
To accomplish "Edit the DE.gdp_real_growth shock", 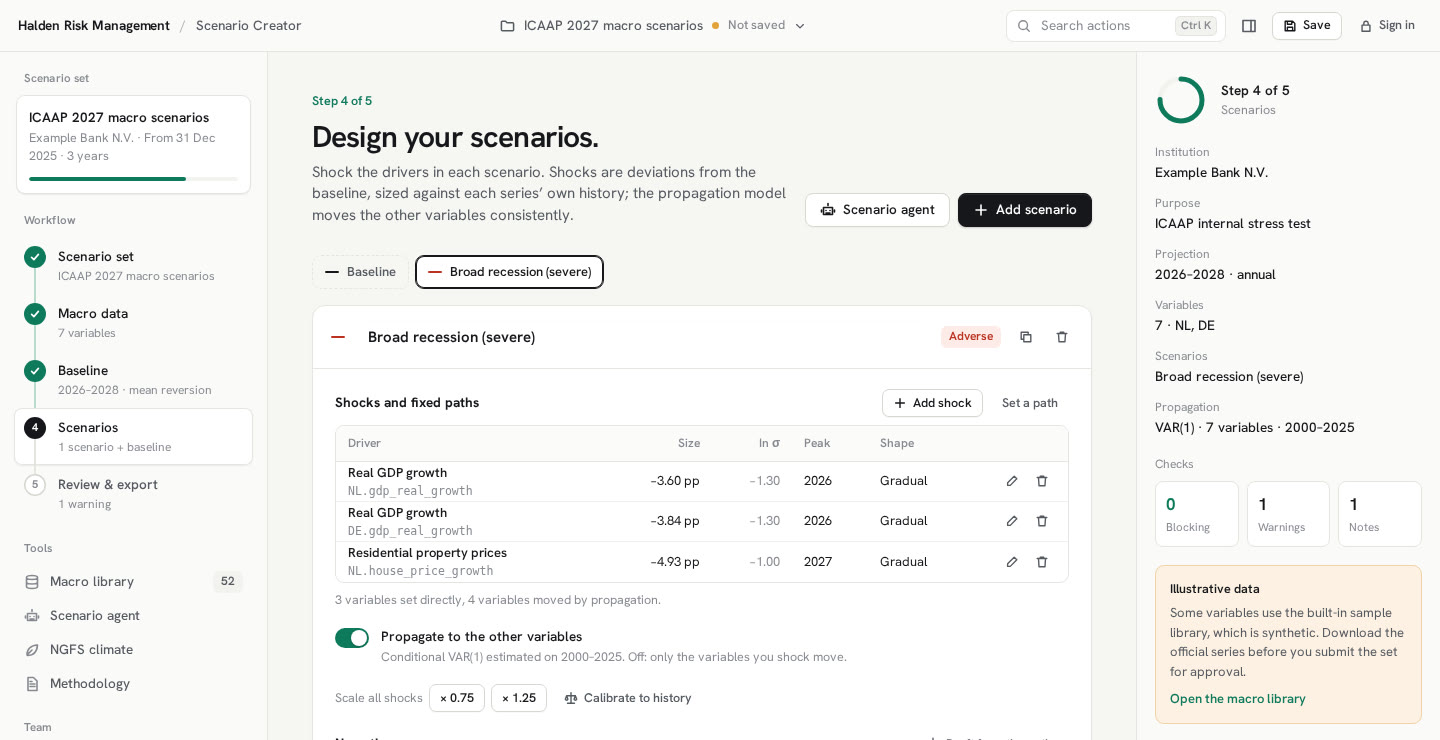I will pos(1012,521).
